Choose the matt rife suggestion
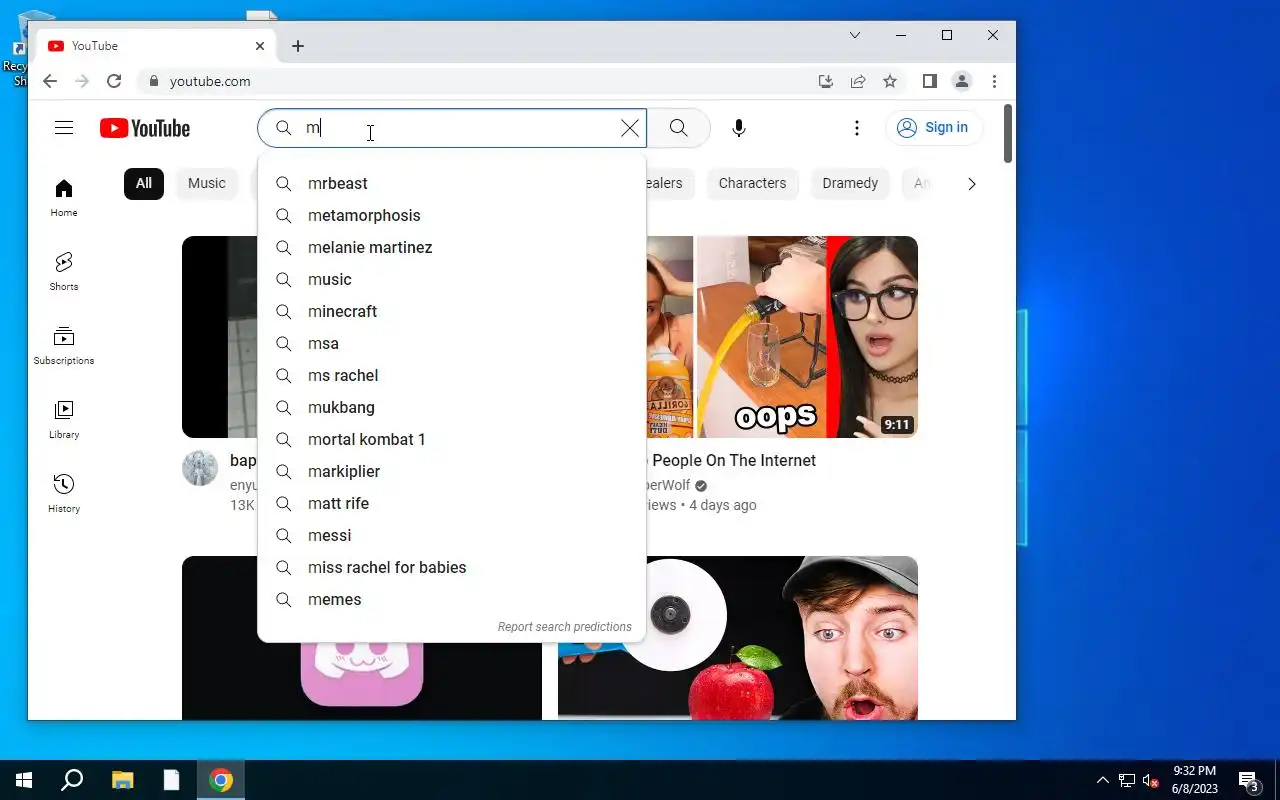This screenshot has height=800, width=1280. pyautogui.click(x=452, y=504)
